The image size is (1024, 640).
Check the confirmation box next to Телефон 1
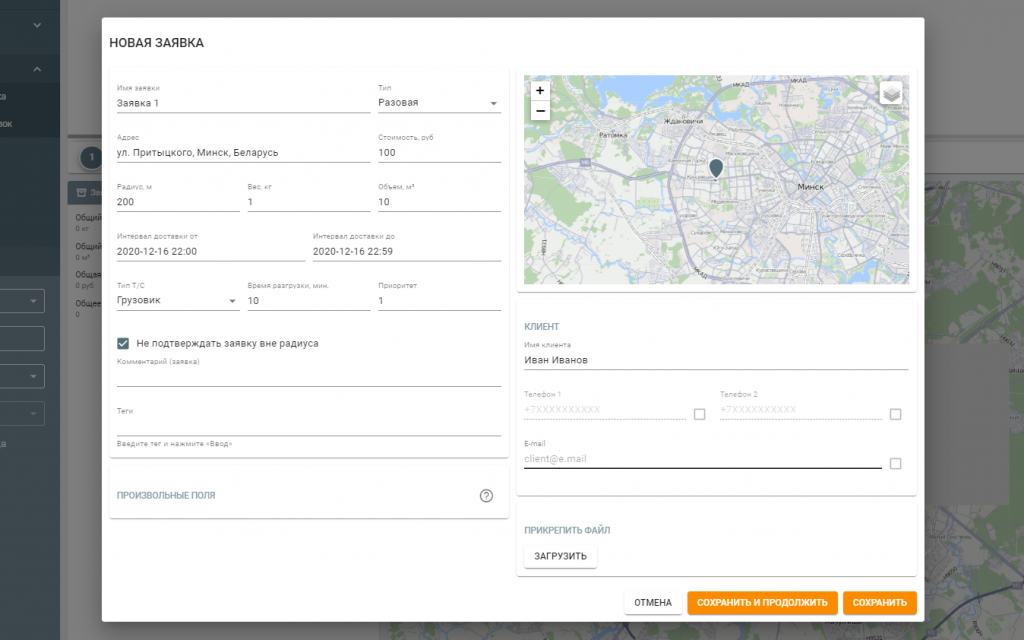click(698, 413)
